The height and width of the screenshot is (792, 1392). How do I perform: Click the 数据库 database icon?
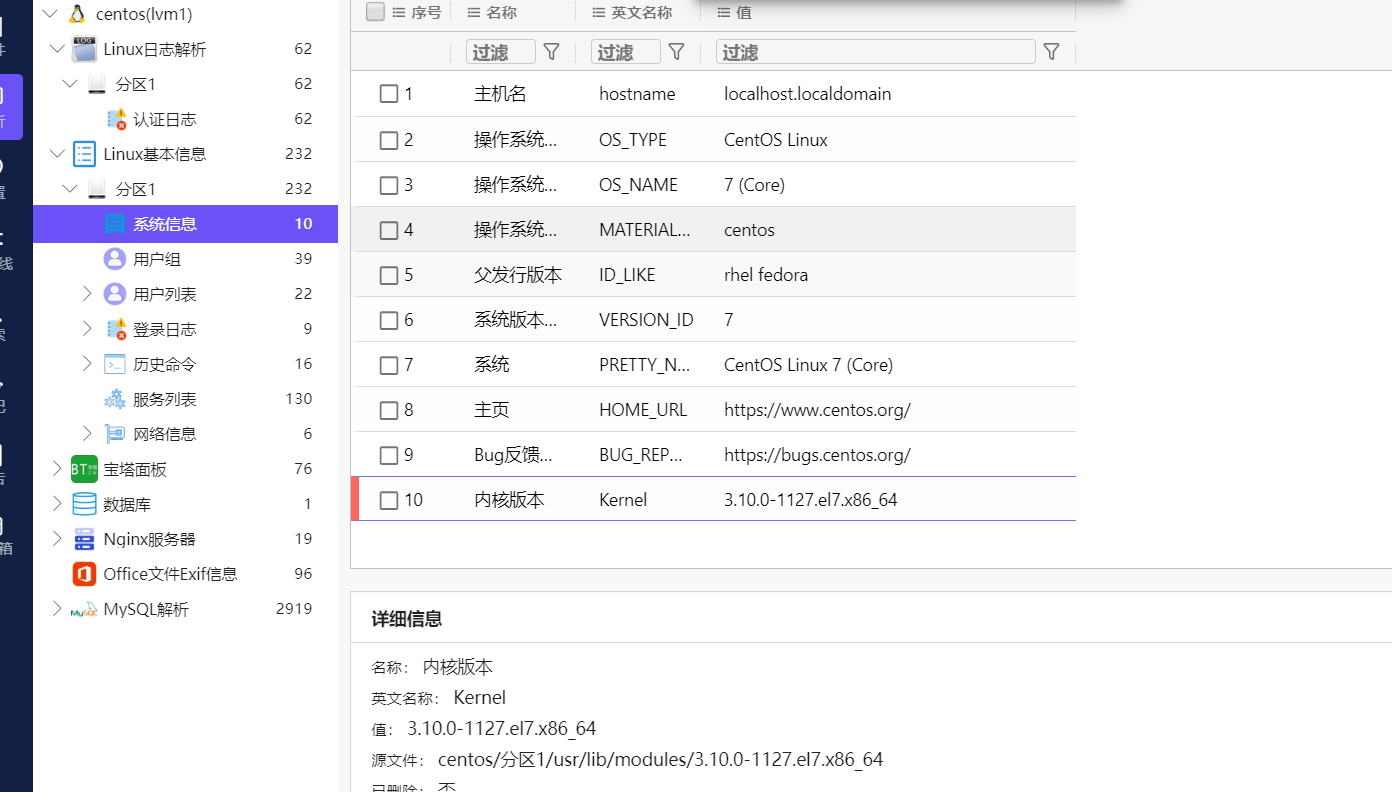(84, 504)
